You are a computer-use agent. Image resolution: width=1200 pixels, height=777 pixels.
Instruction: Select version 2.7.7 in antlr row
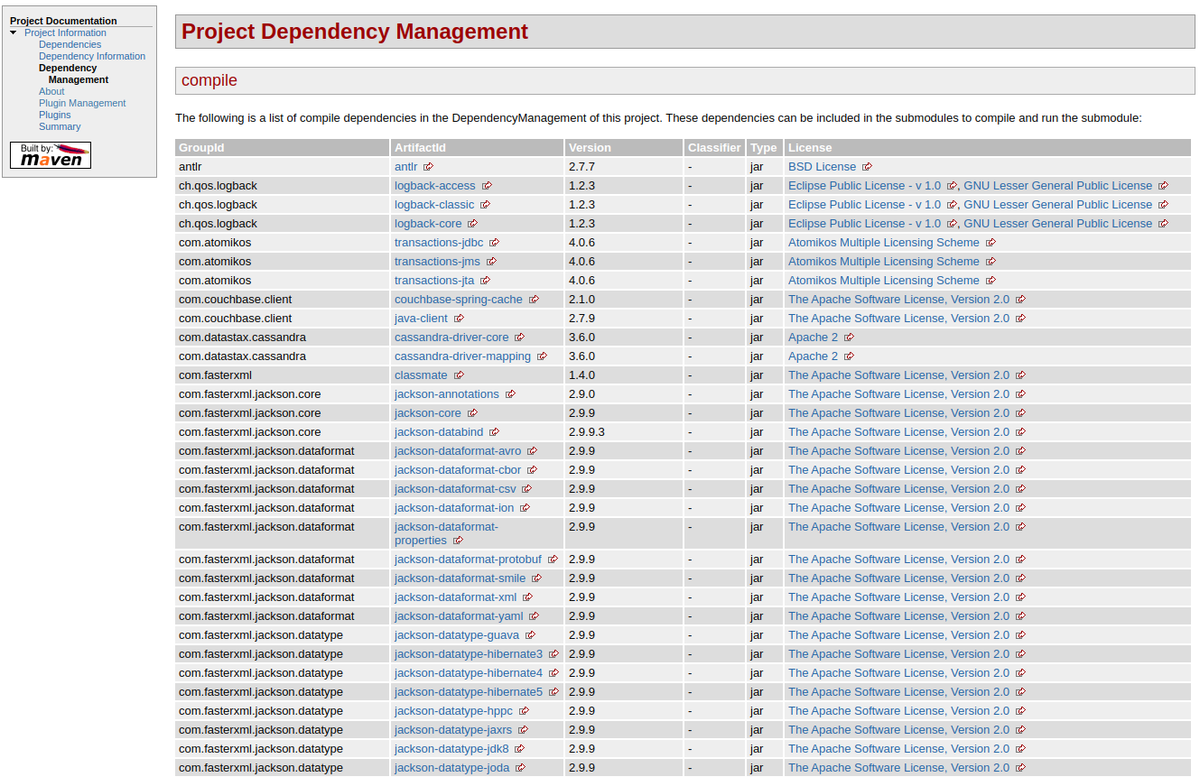tap(582, 167)
